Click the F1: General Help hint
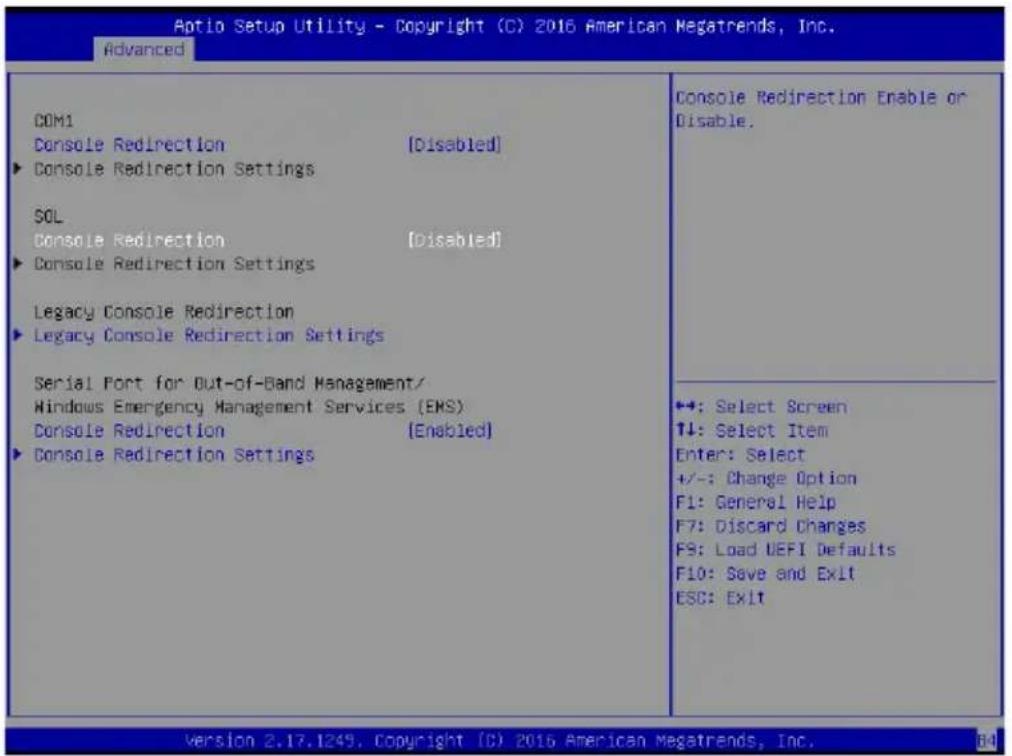Image resolution: width=1012 pixels, height=756 pixels. pos(756,502)
